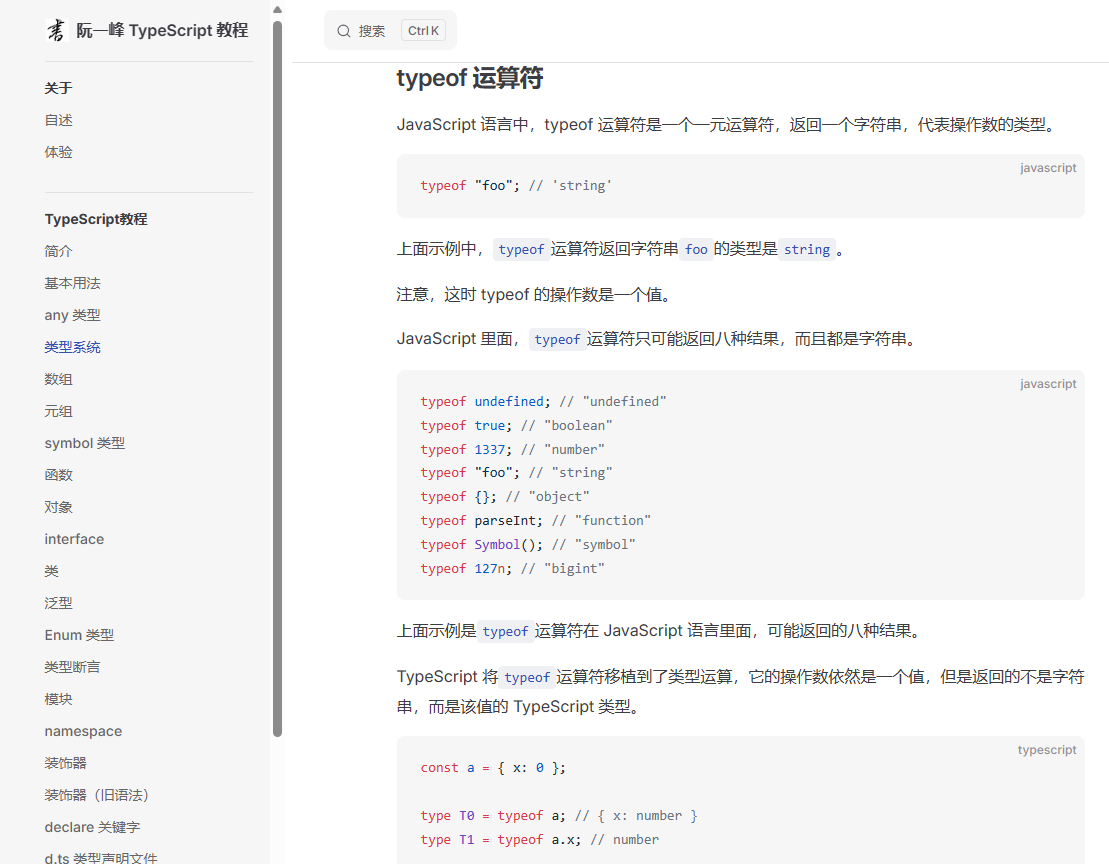The image size is (1109, 864).
Task: Open the declare 关键字 chapter
Action: tap(92, 827)
